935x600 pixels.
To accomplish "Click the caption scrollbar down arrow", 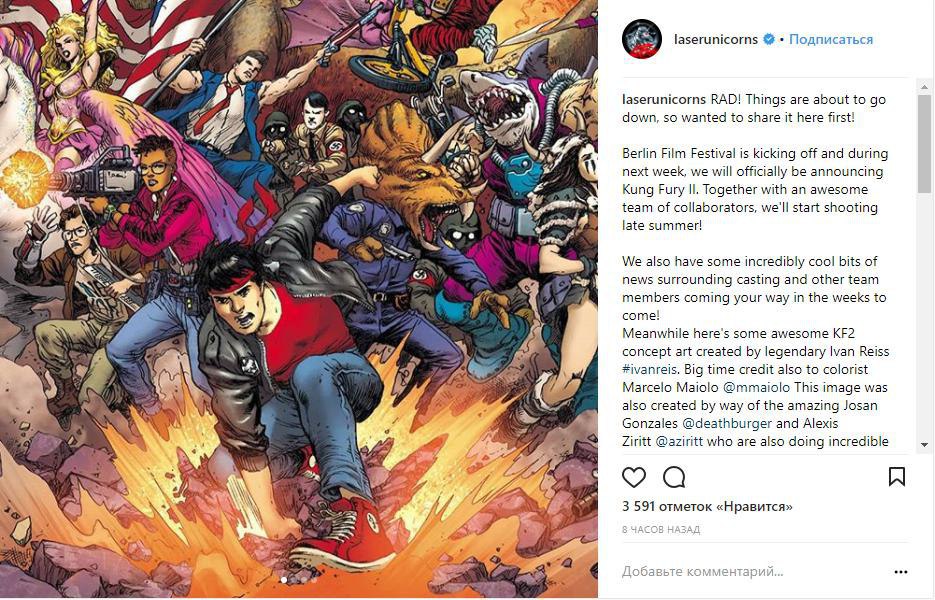I will pos(924,445).
